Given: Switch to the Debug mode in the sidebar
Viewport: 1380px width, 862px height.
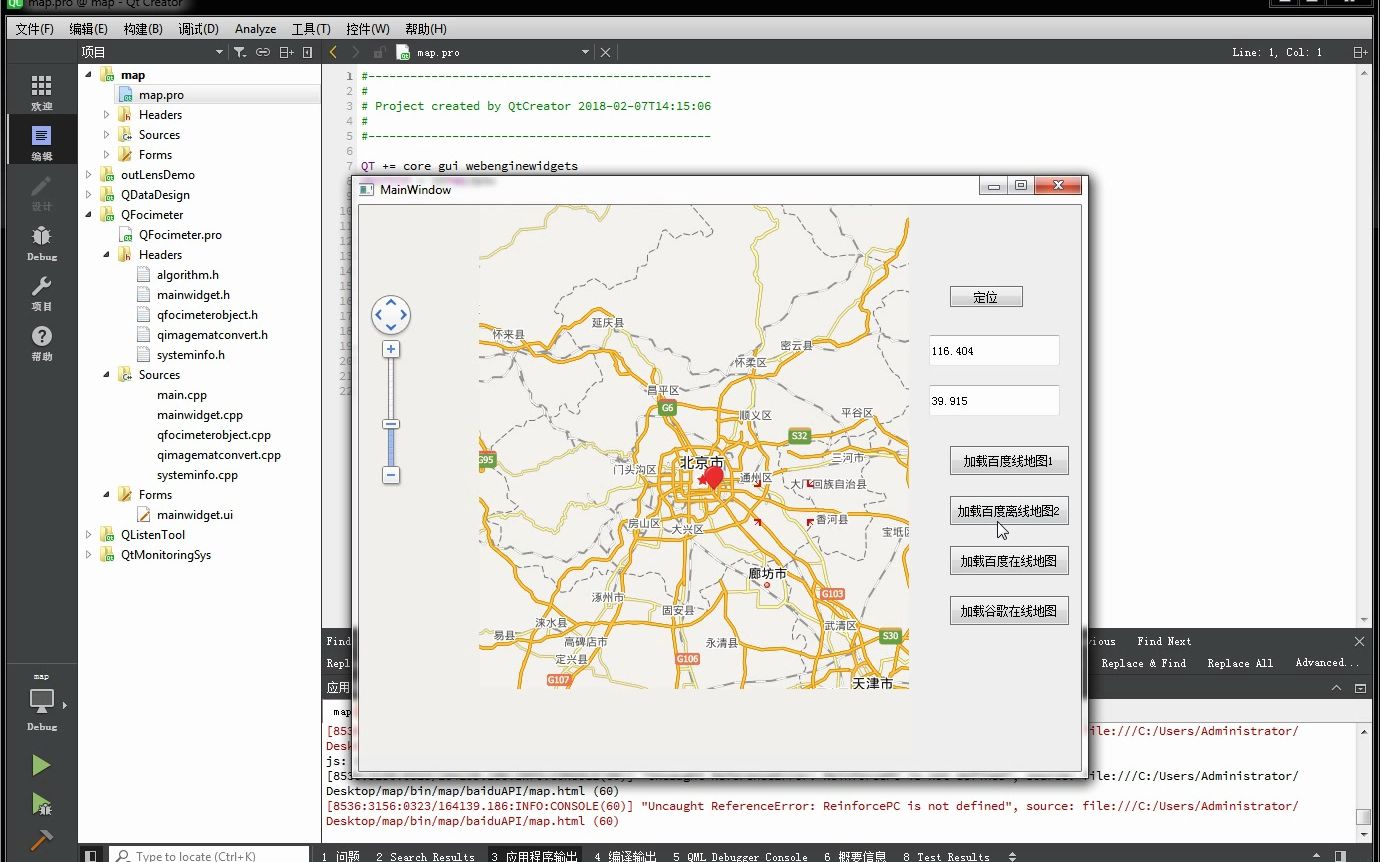Looking at the screenshot, I should [41, 241].
